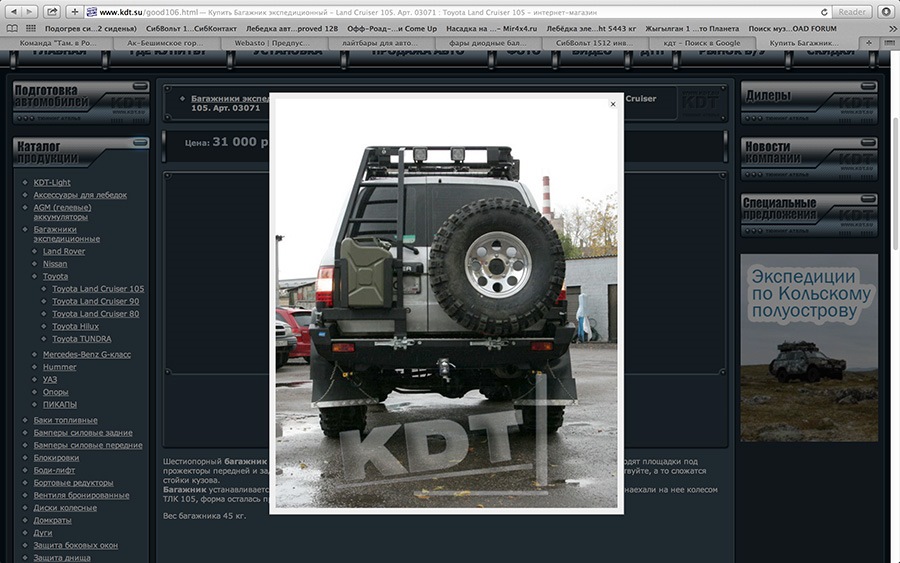This screenshot has width=900, height=563.
Task: Switch to the лайтбары для авто... tab
Action: point(379,43)
